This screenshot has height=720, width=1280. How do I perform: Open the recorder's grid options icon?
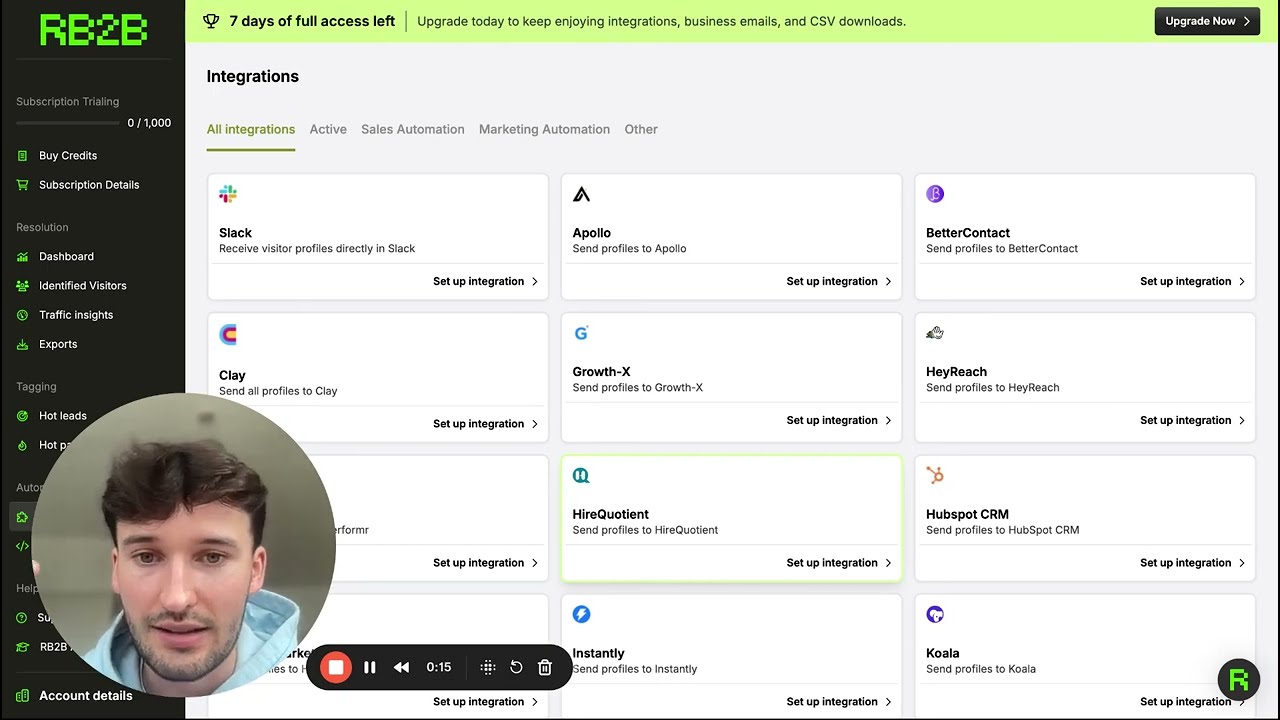[488, 667]
